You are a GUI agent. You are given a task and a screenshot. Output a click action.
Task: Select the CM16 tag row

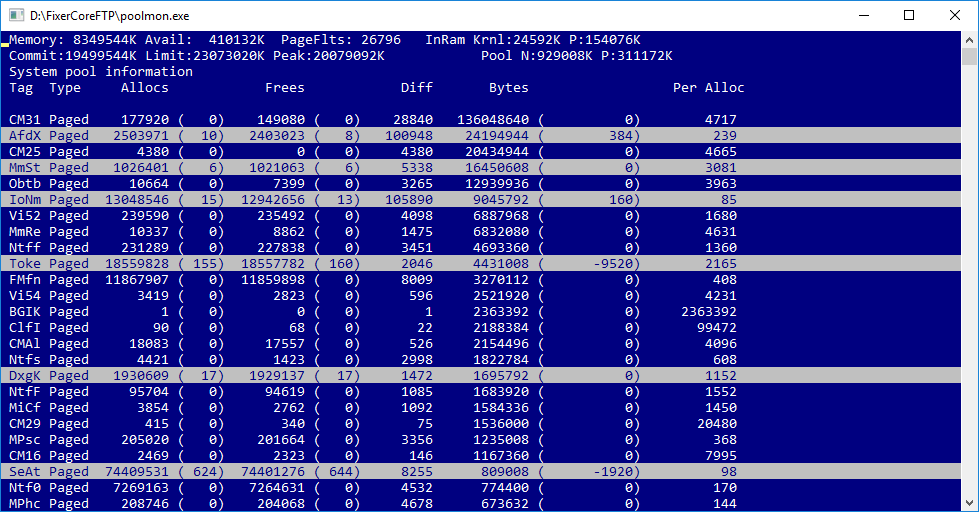481,456
